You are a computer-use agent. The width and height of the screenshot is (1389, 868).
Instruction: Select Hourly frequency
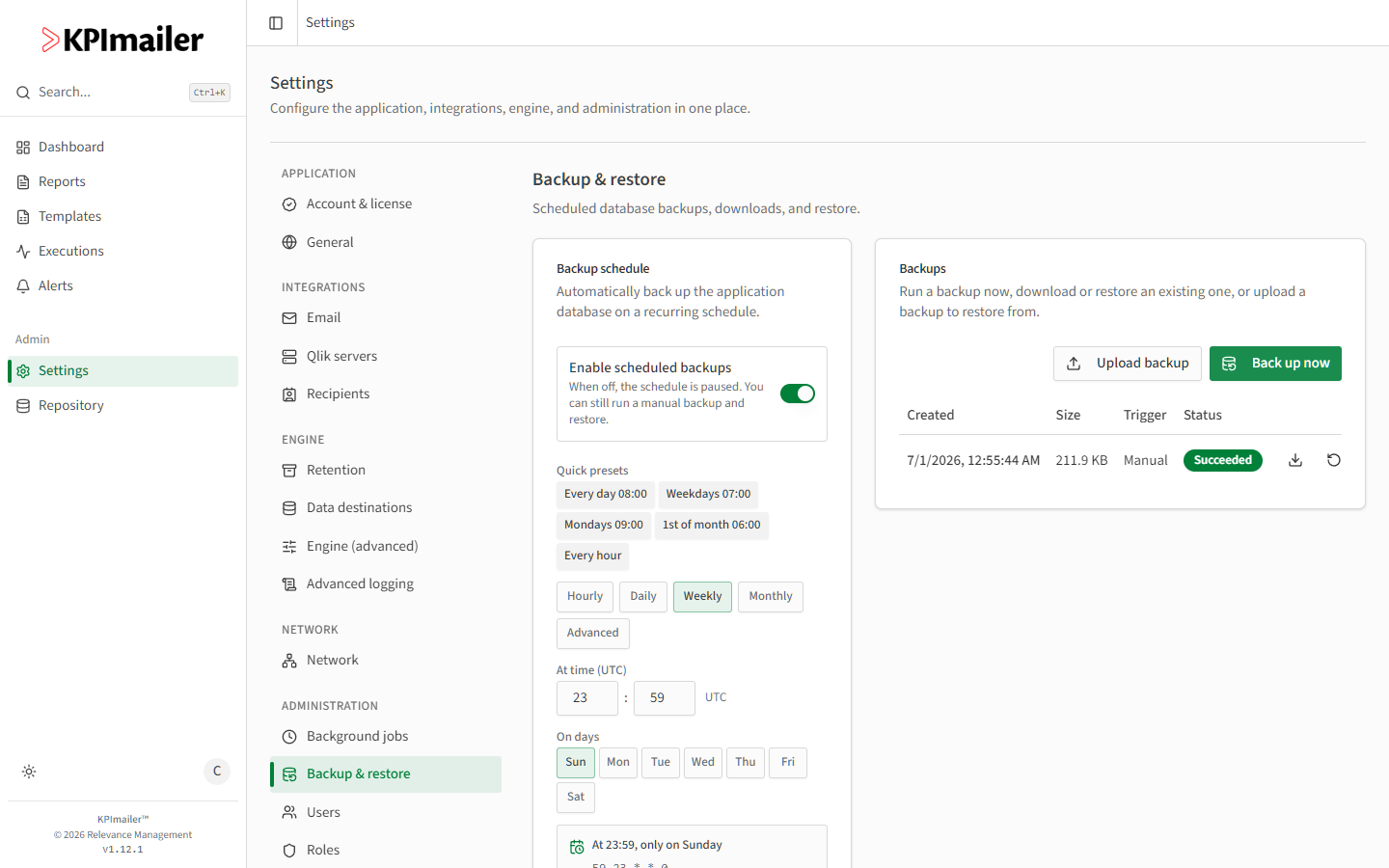click(585, 597)
